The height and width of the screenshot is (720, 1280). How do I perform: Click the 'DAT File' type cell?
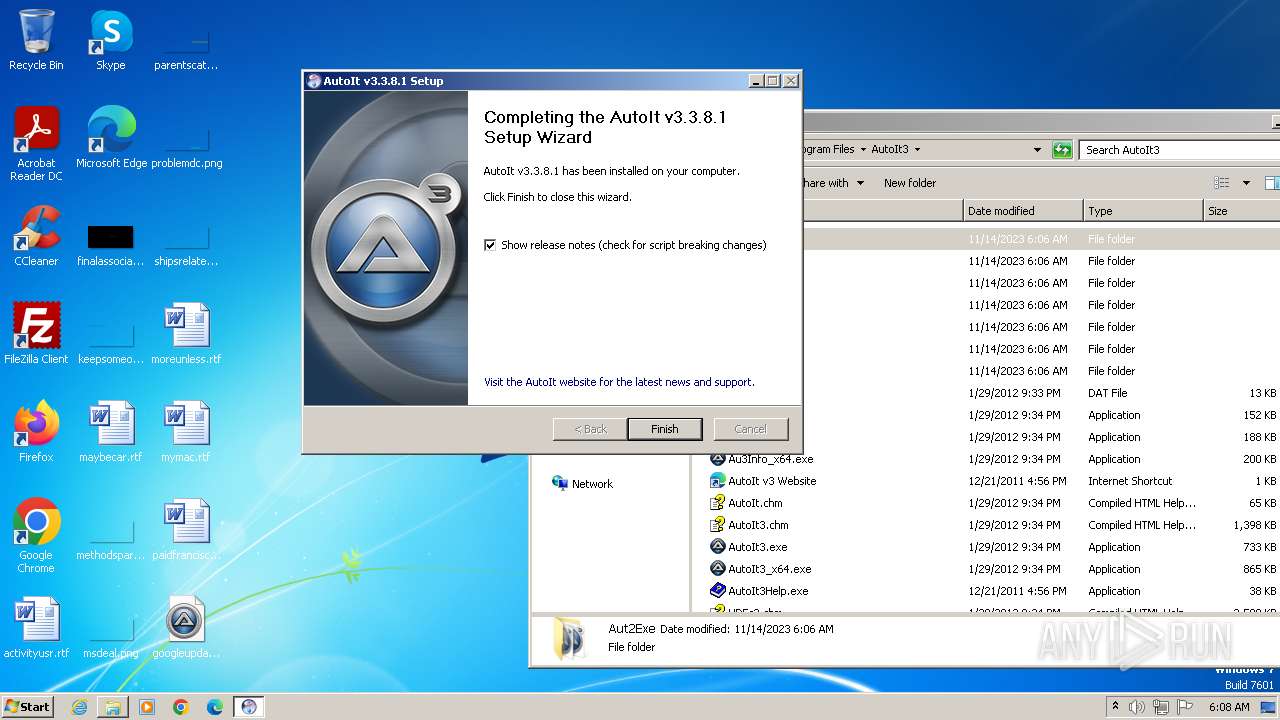coord(1107,393)
